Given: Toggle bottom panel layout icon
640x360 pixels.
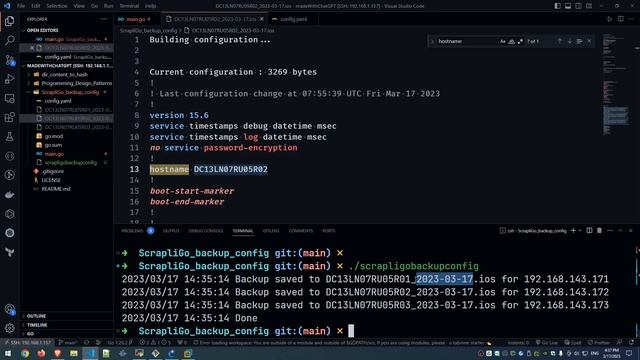Looking at the screenshot, I should click(x=568, y=6).
